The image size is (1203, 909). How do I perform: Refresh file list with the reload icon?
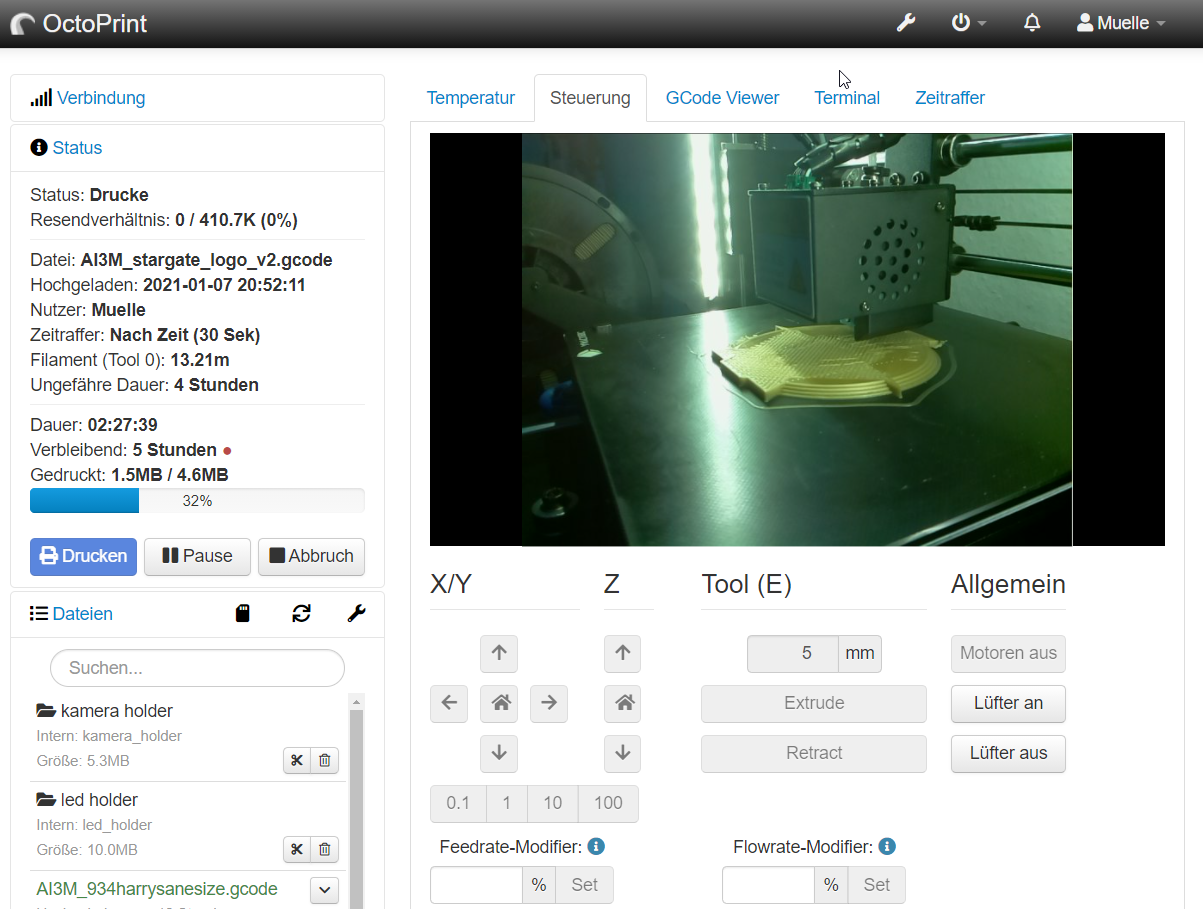301,613
